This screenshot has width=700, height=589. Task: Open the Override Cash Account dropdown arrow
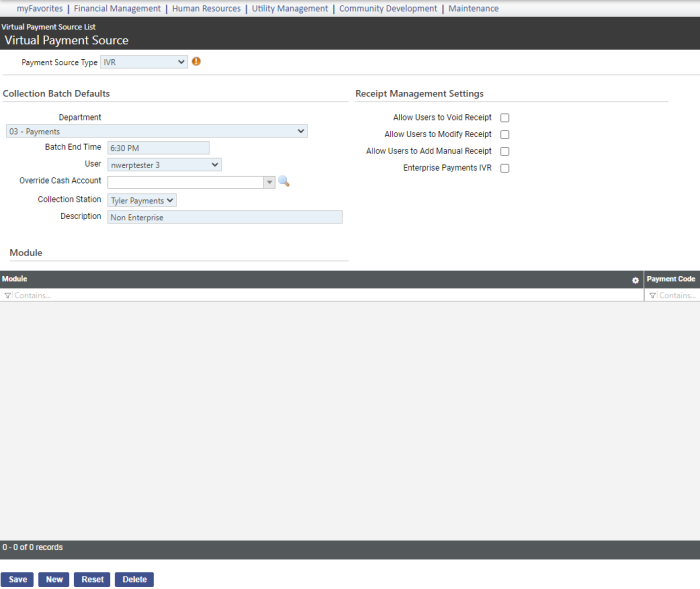click(269, 182)
